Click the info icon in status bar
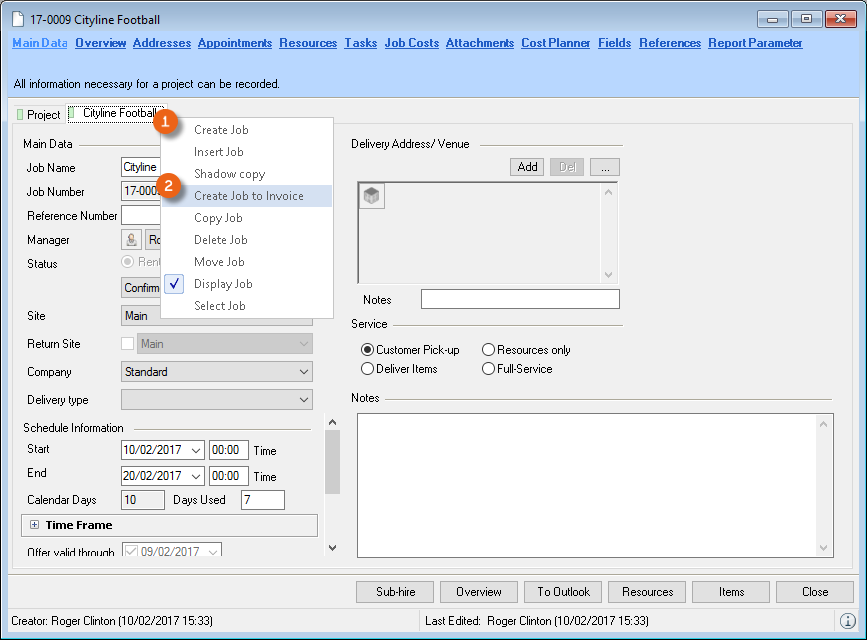867x640 pixels. [848, 621]
